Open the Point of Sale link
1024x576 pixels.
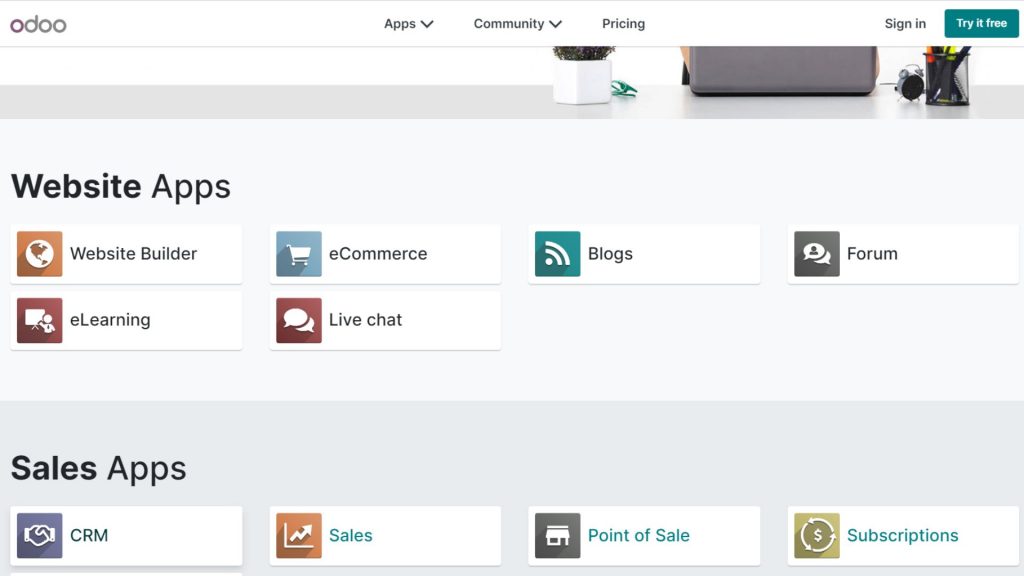[645, 536]
